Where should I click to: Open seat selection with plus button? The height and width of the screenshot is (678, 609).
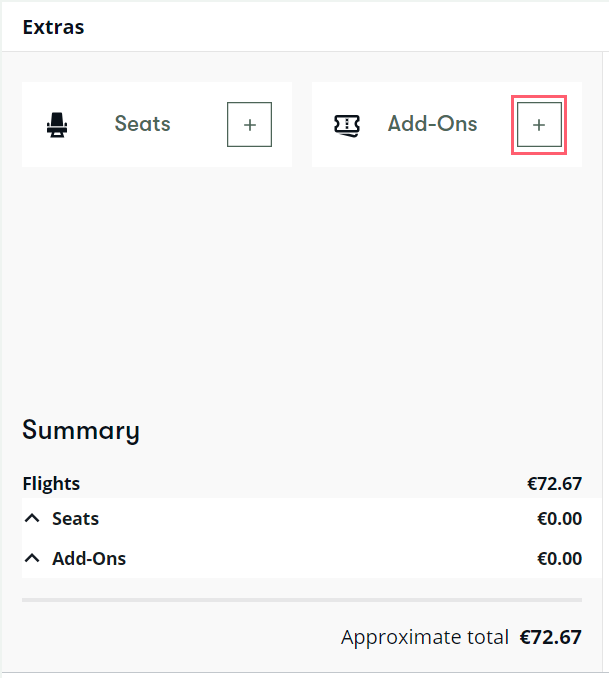click(x=250, y=125)
